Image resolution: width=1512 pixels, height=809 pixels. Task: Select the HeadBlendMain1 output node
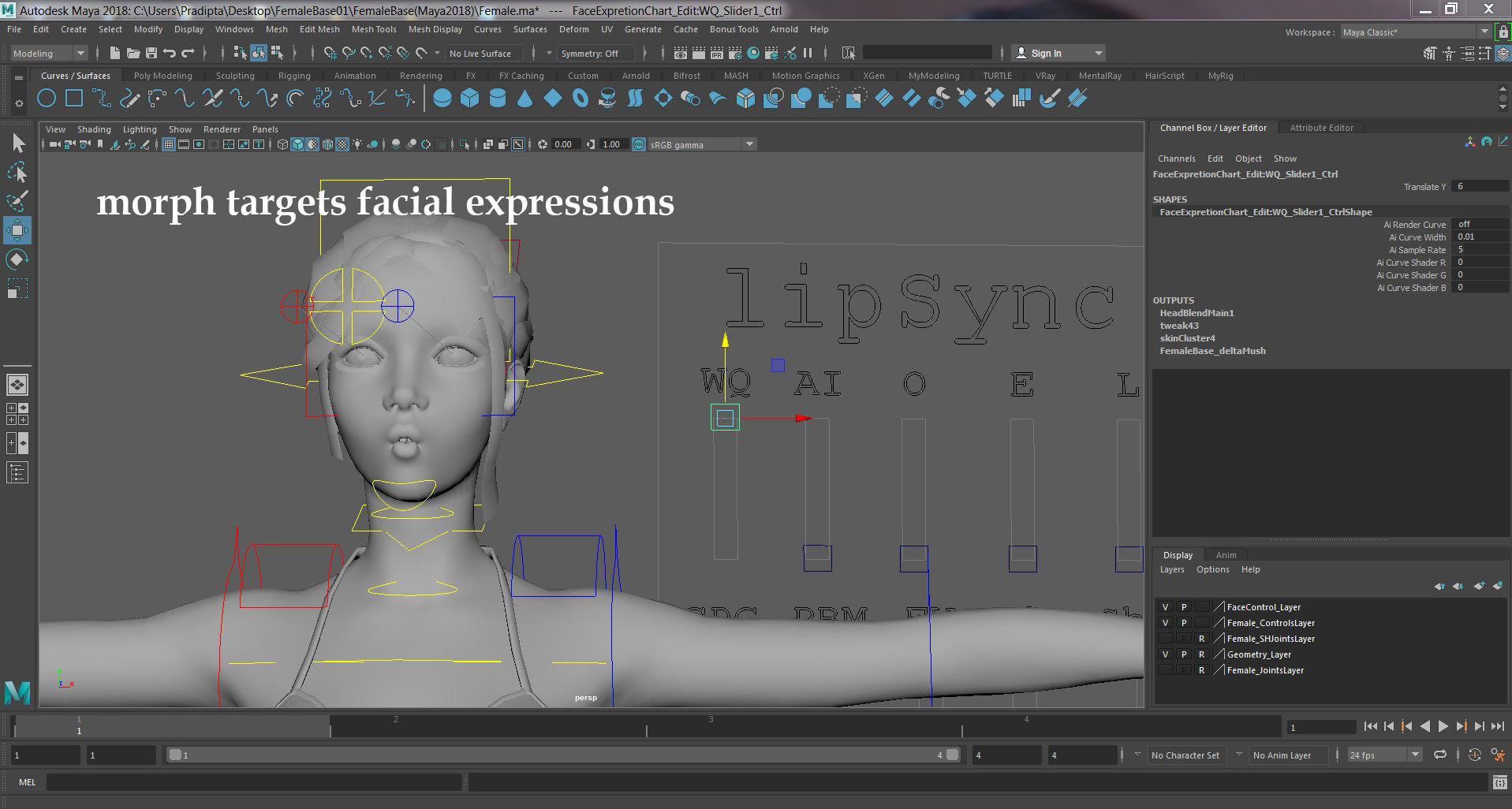(x=1197, y=313)
